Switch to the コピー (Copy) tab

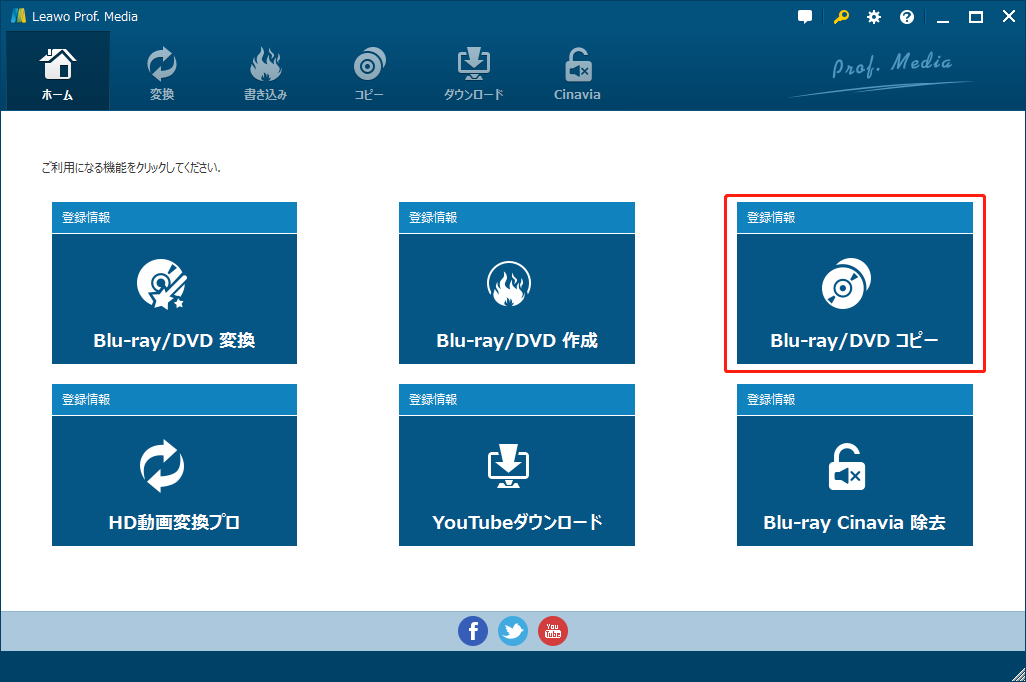[x=369, y=71]
